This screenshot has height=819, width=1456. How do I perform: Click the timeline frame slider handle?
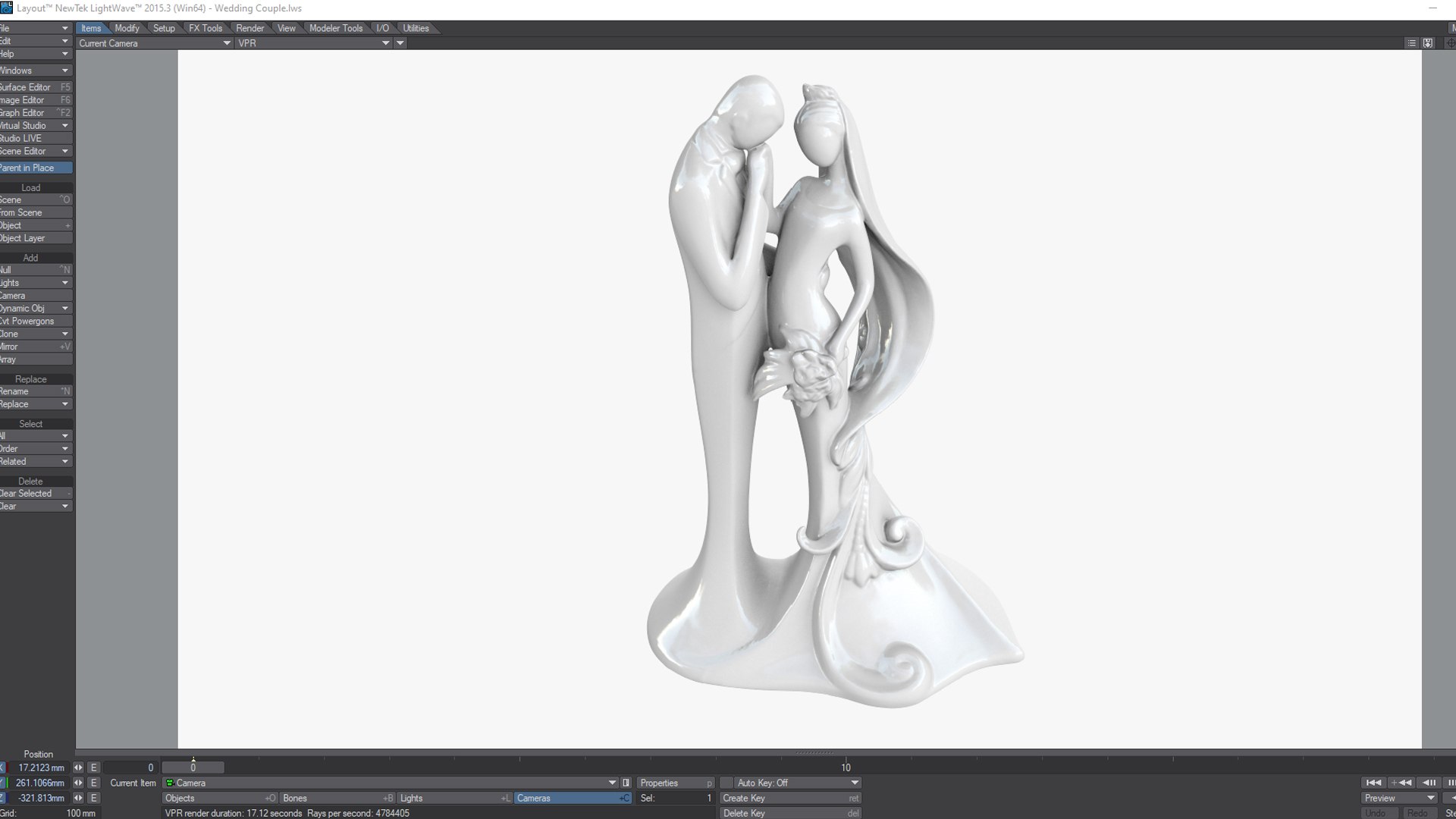(193, 767)
